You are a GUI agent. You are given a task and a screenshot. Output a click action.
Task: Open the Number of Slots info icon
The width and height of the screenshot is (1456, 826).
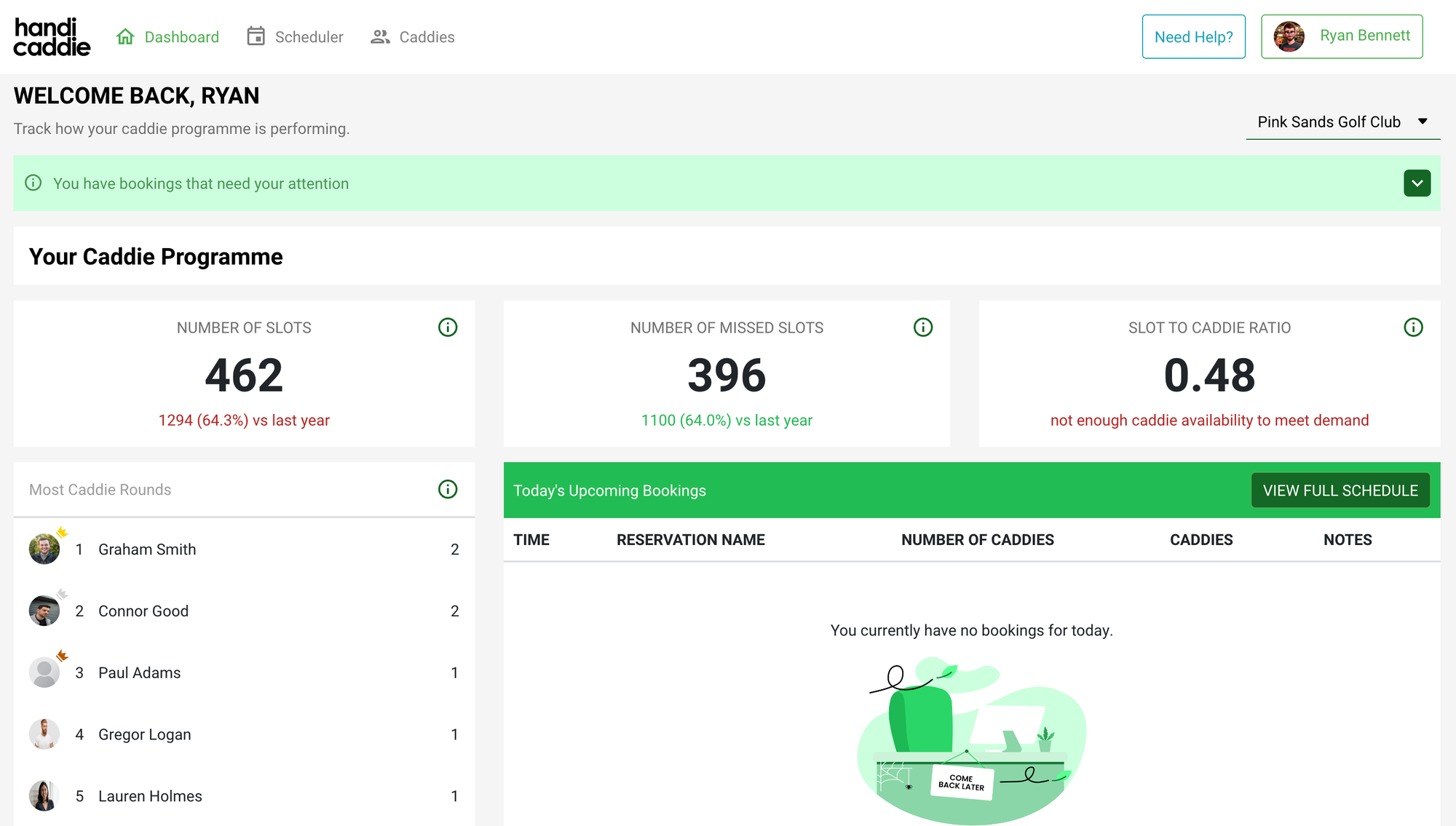(x=448, y=327)
